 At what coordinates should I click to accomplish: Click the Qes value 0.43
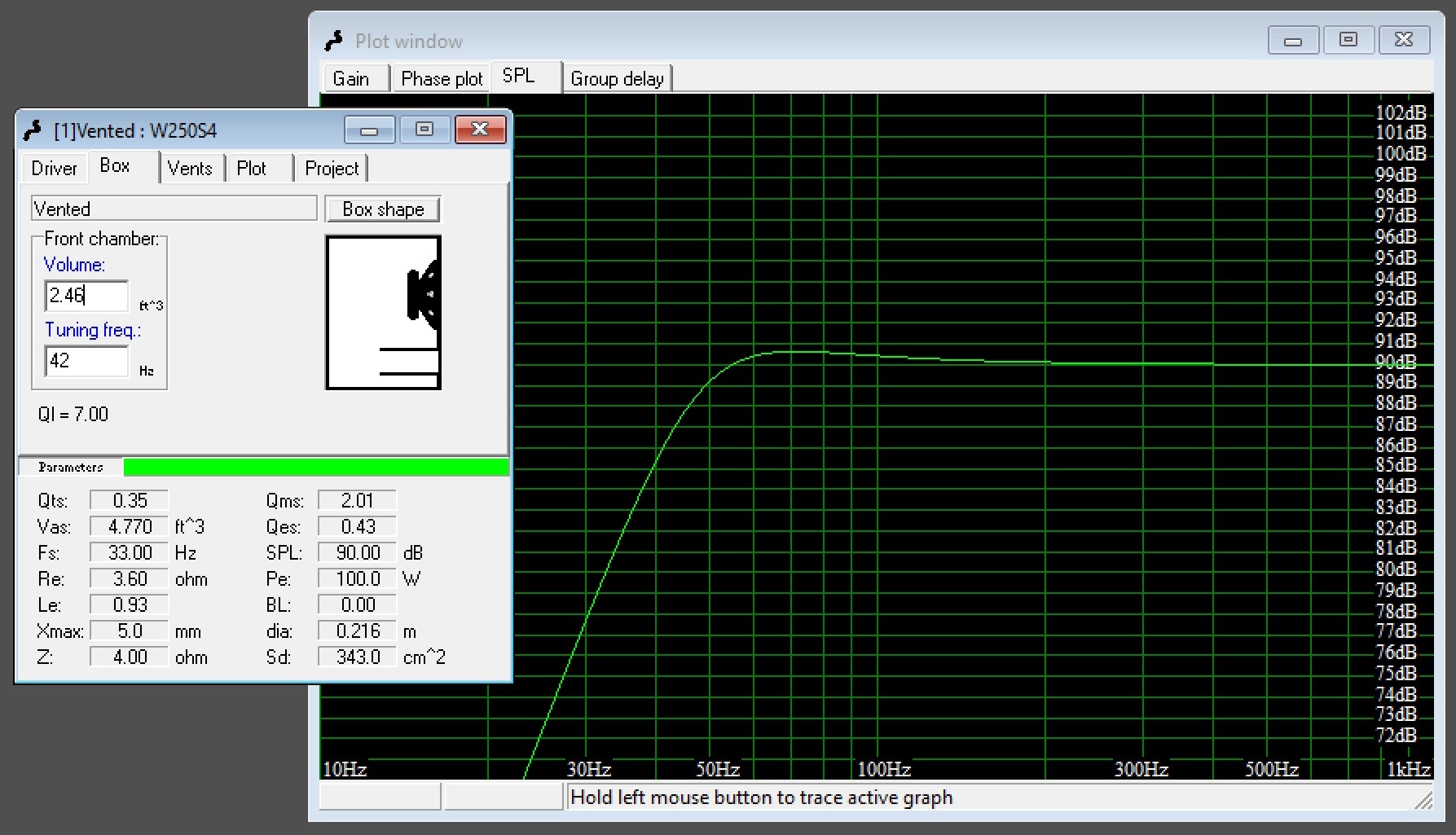[x=358, y=526]
